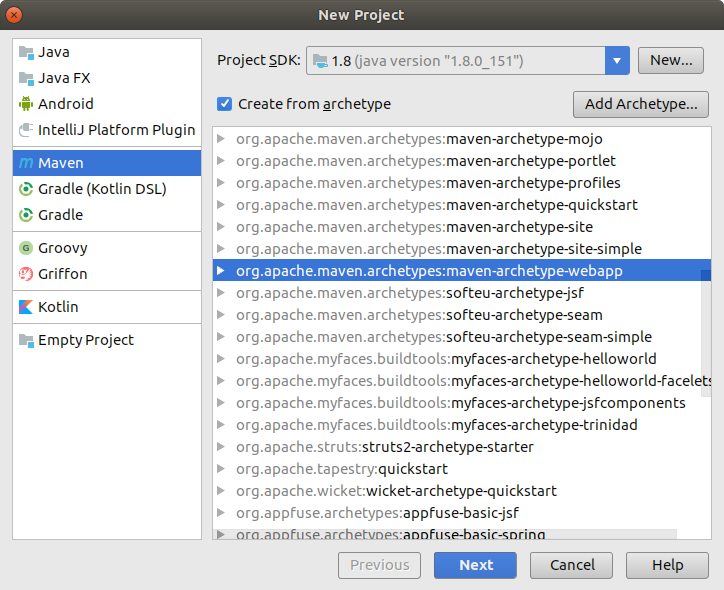The image size is (724, 590).
Task: Uncheck Create from archetype checkbox
Action: [224, 104]
